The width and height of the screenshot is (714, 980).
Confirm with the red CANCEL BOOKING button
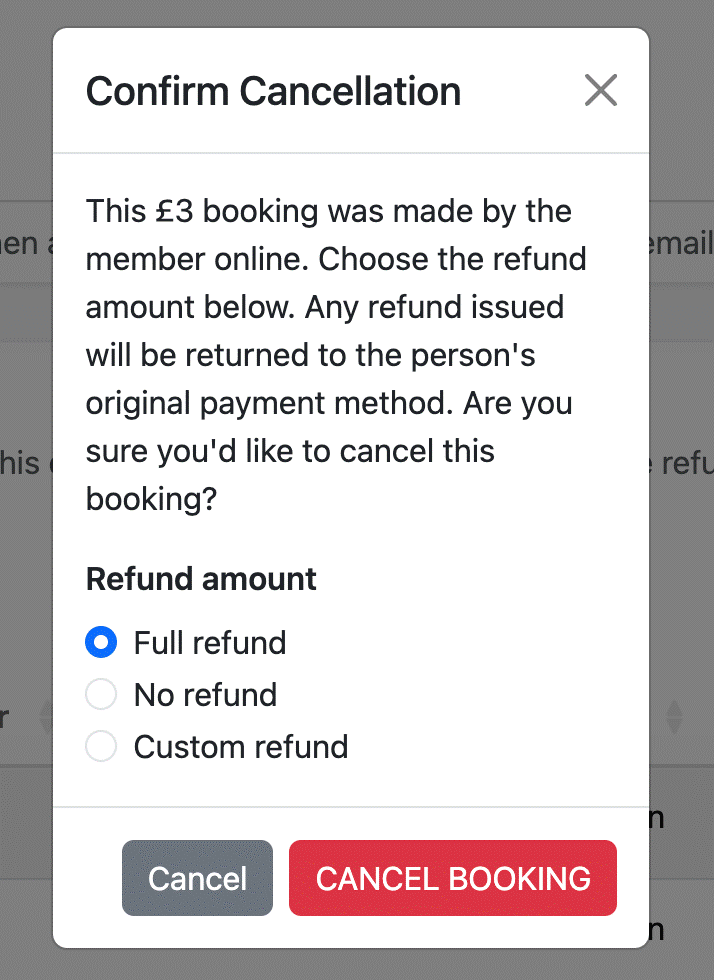(453, 878)
